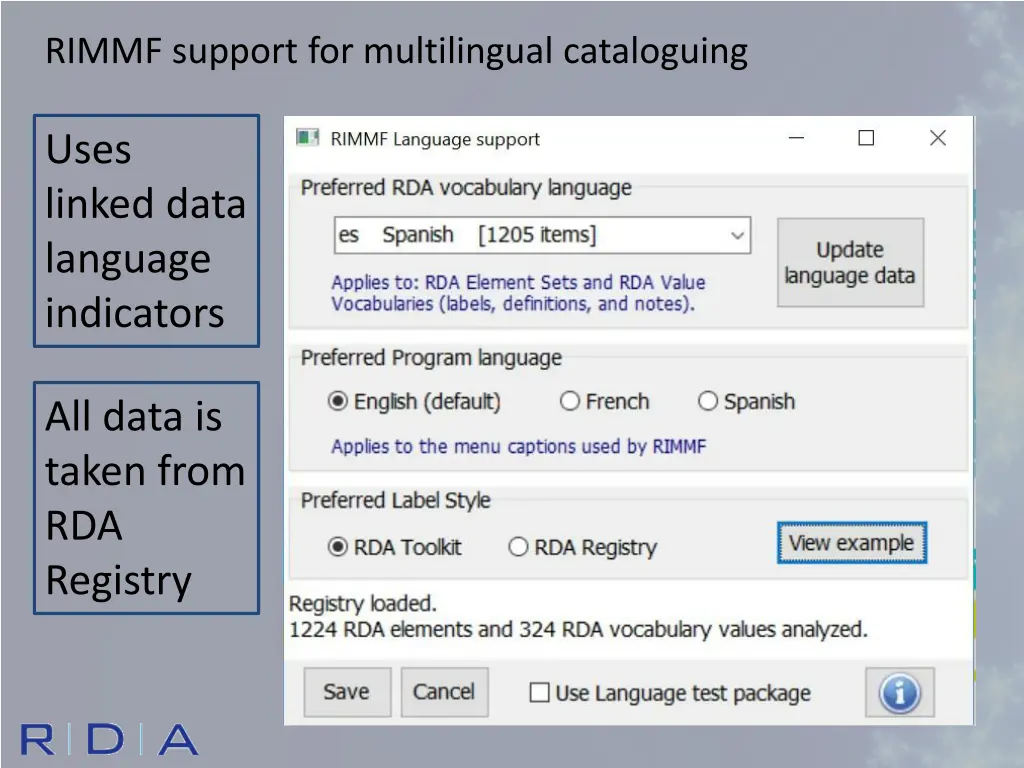Click 'Applies to: RDA Element Sets' note
This screenshot has height=768, width=1024.
(x=519, y=293)
